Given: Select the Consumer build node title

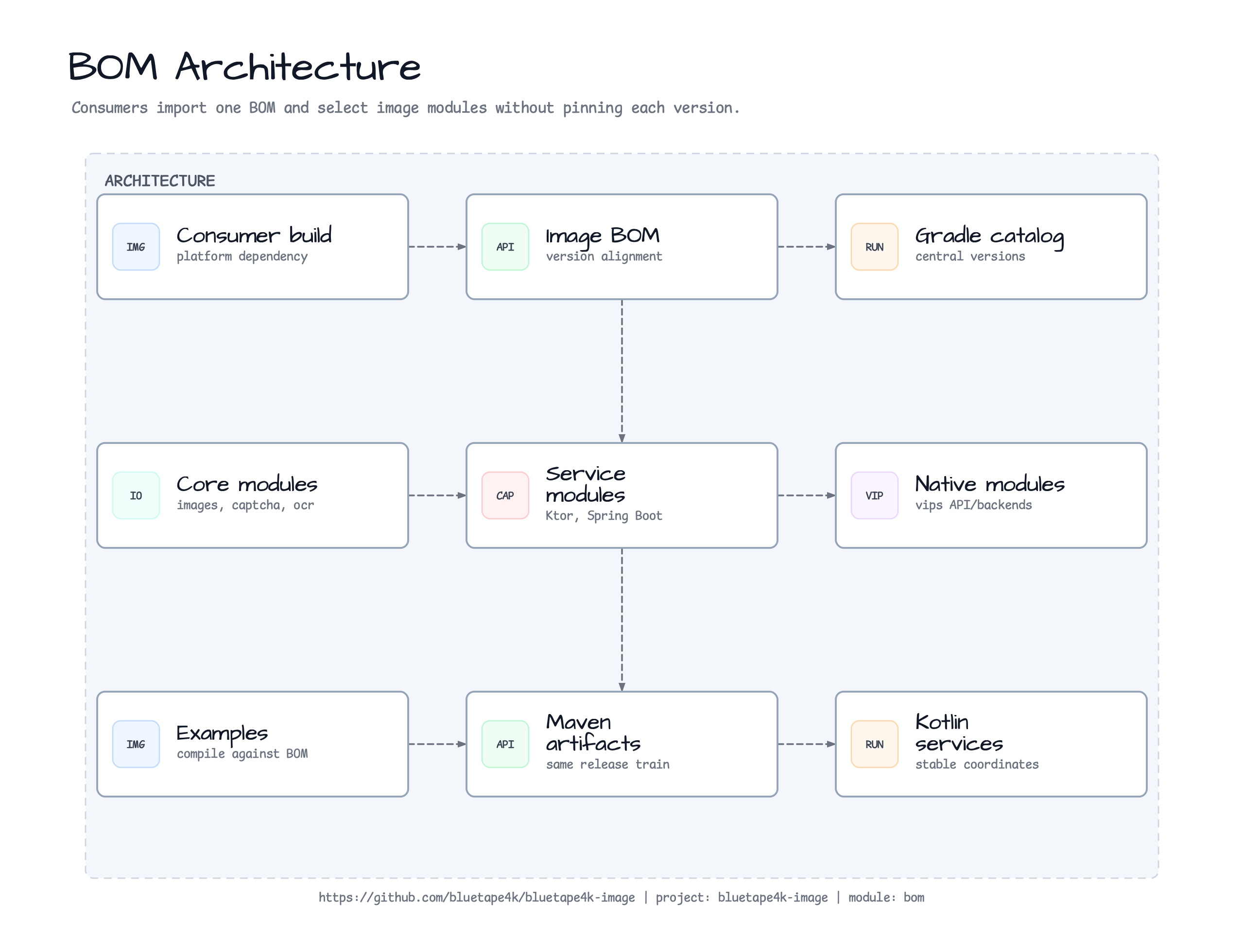Looking at the screenshot, I should 254,235.
